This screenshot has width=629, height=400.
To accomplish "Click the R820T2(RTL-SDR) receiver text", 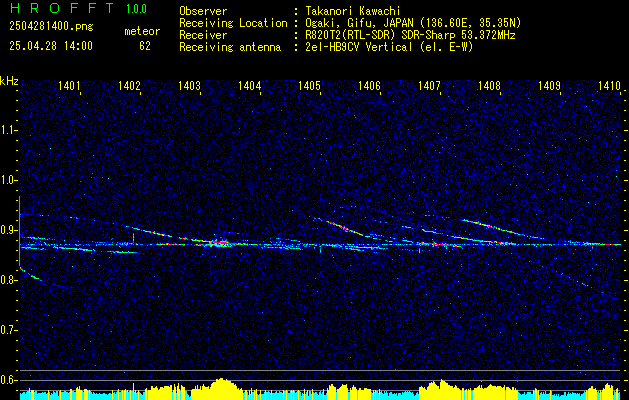I will [410, 35].
